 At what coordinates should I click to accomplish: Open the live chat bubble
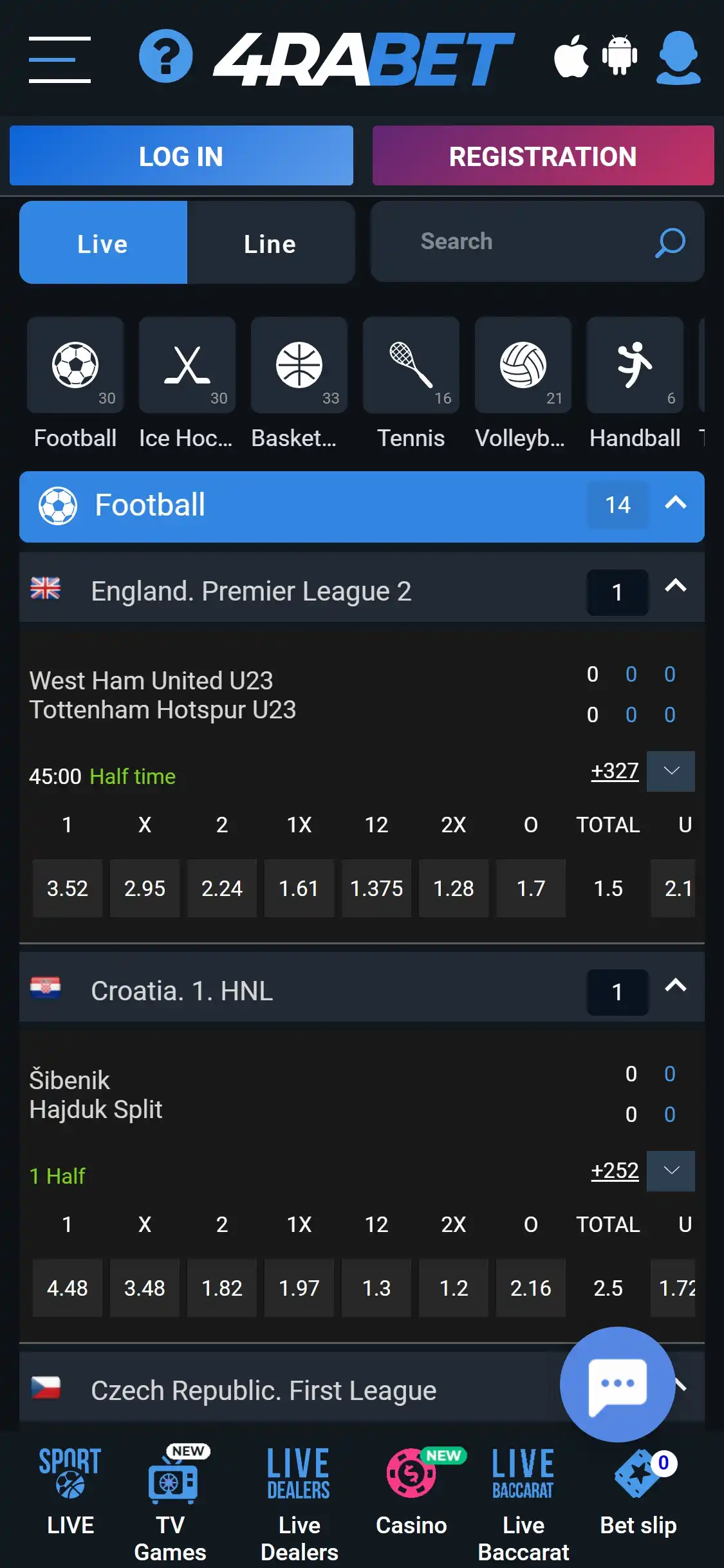(x=617, y=1384)
